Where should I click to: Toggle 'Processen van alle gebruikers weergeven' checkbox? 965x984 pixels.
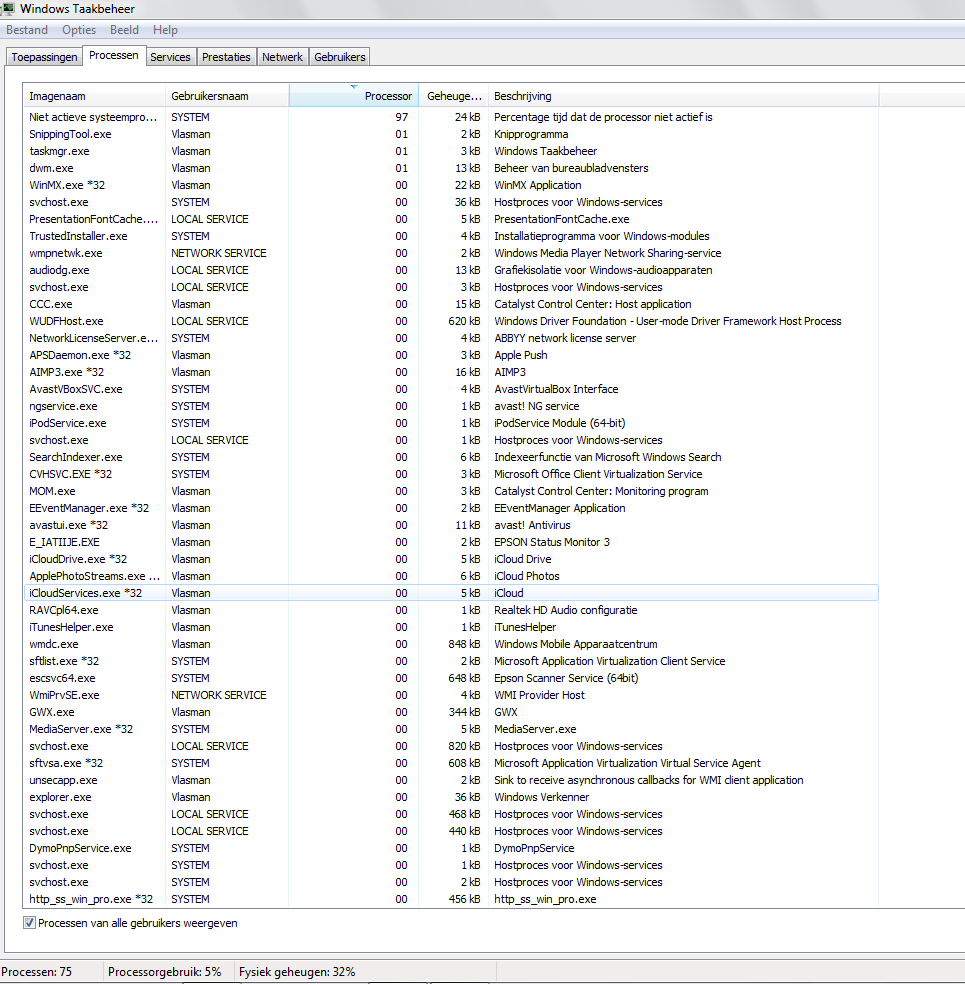tap(29, 923)
